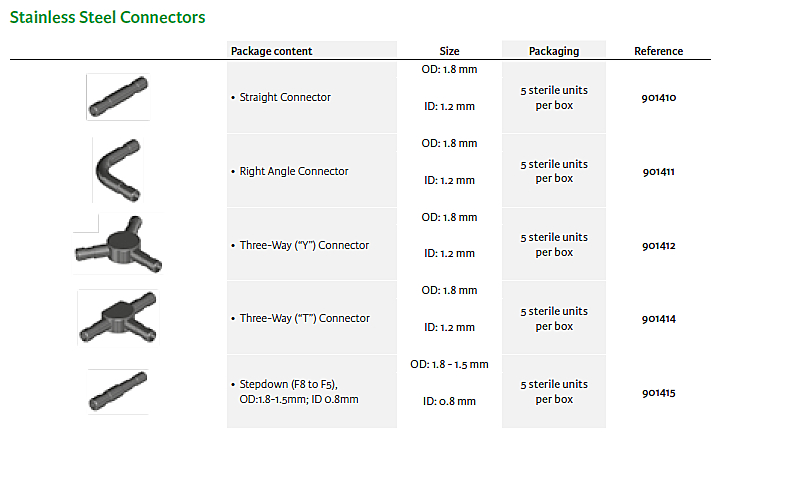
Task: Select the Right Angle Connector label
Action: [294, 171]
